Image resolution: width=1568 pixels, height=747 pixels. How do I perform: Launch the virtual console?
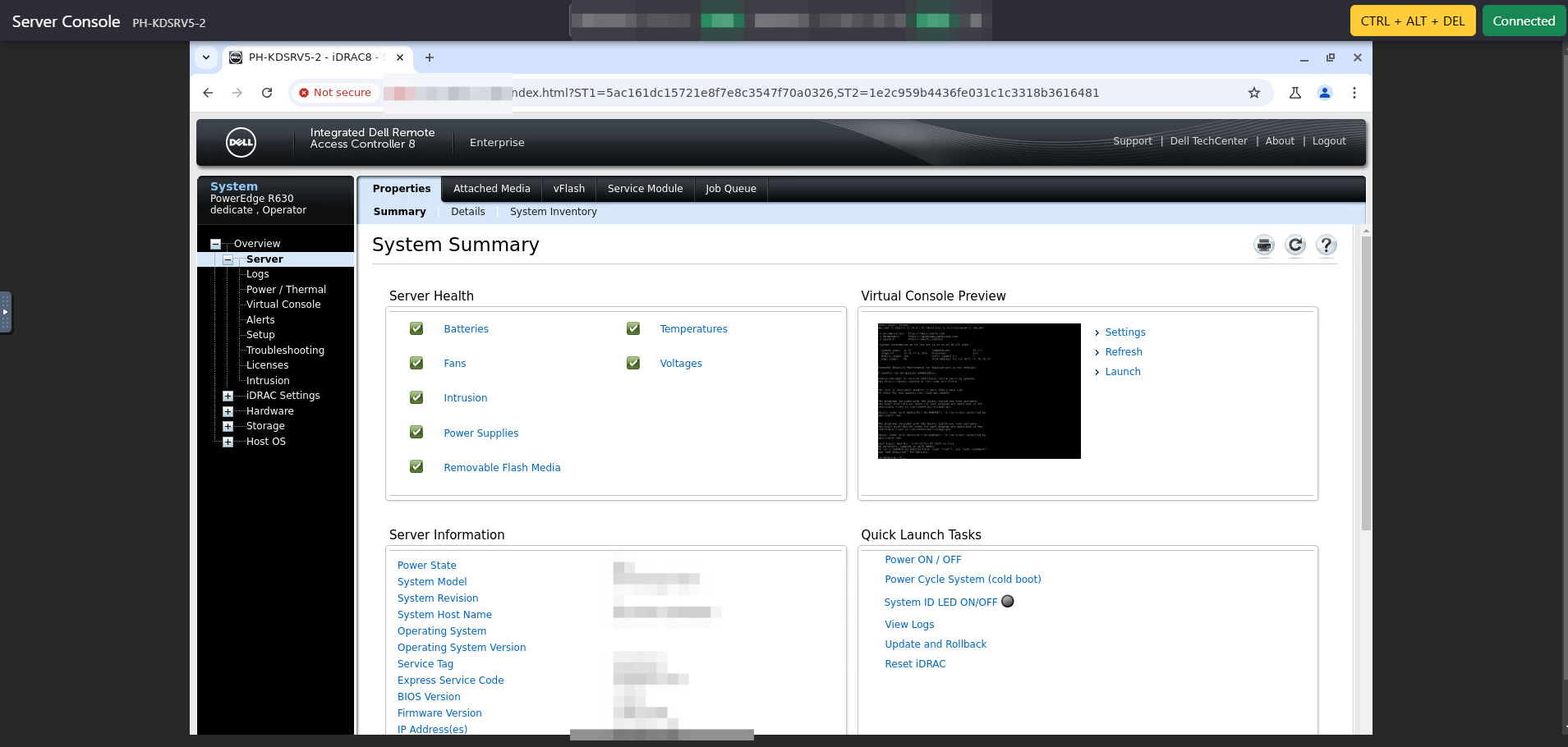click(x=1123, y=372)
